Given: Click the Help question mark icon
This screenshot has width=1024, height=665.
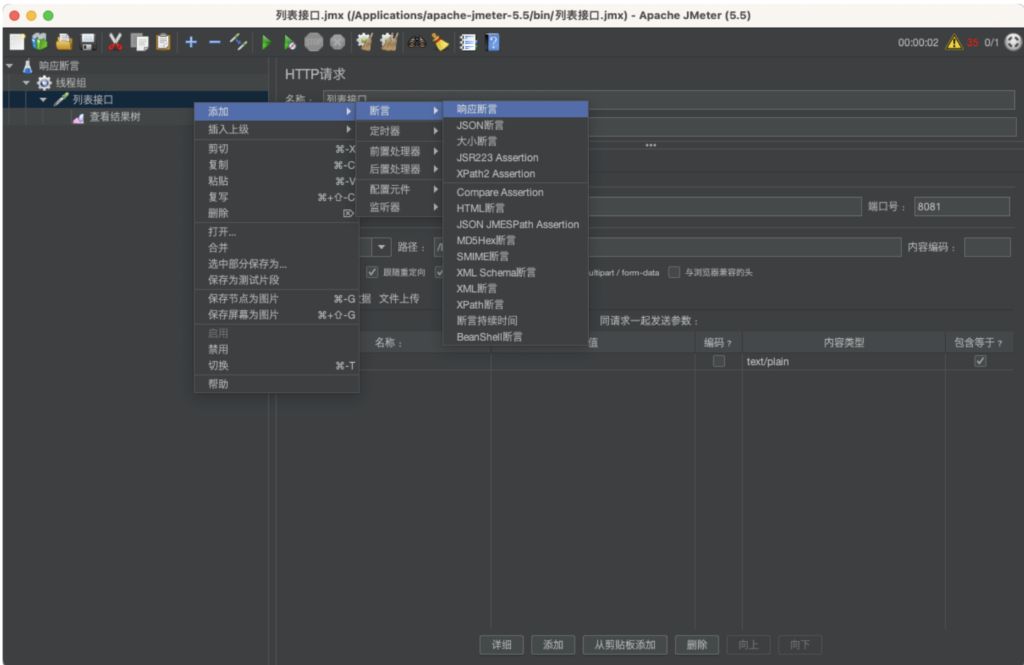Looking at the screenshot, I should (x=493, y=42).
